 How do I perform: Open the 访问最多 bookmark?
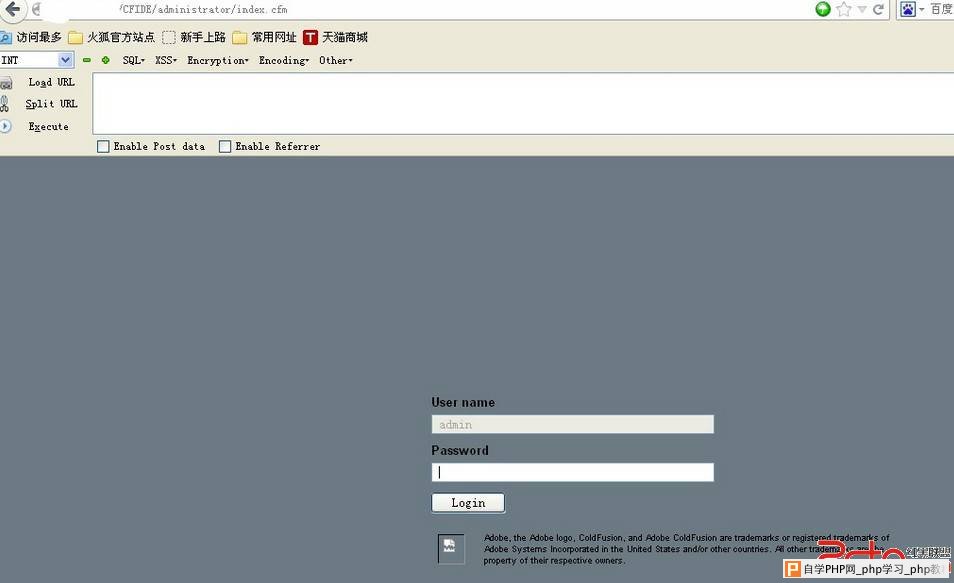point(31,37)
